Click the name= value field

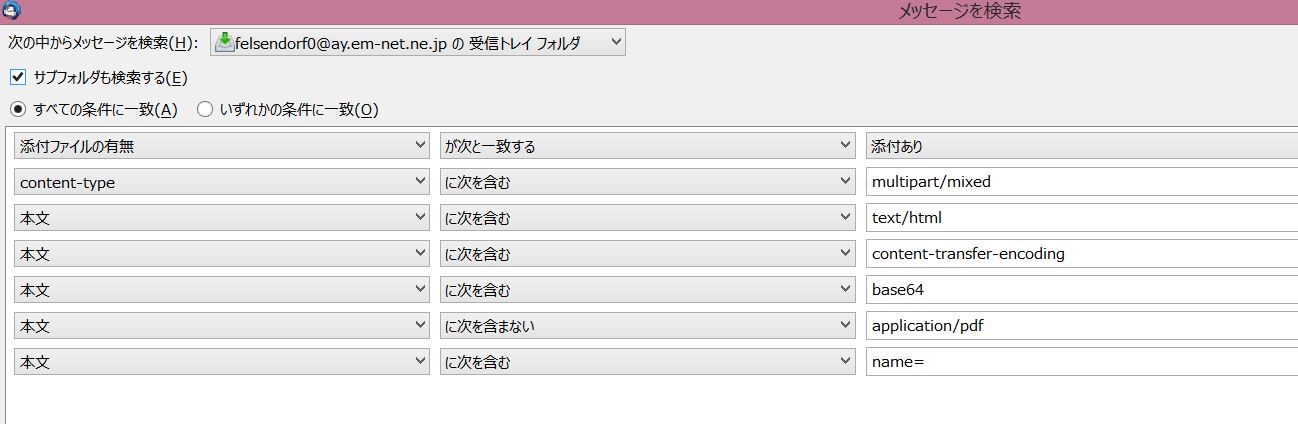[x=1080, y=362]
